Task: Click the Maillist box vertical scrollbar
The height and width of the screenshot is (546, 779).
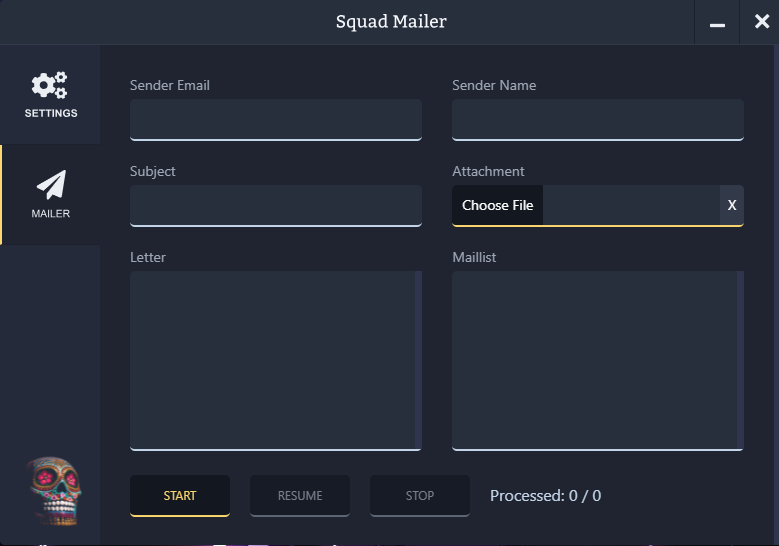Action: point(740,360)
